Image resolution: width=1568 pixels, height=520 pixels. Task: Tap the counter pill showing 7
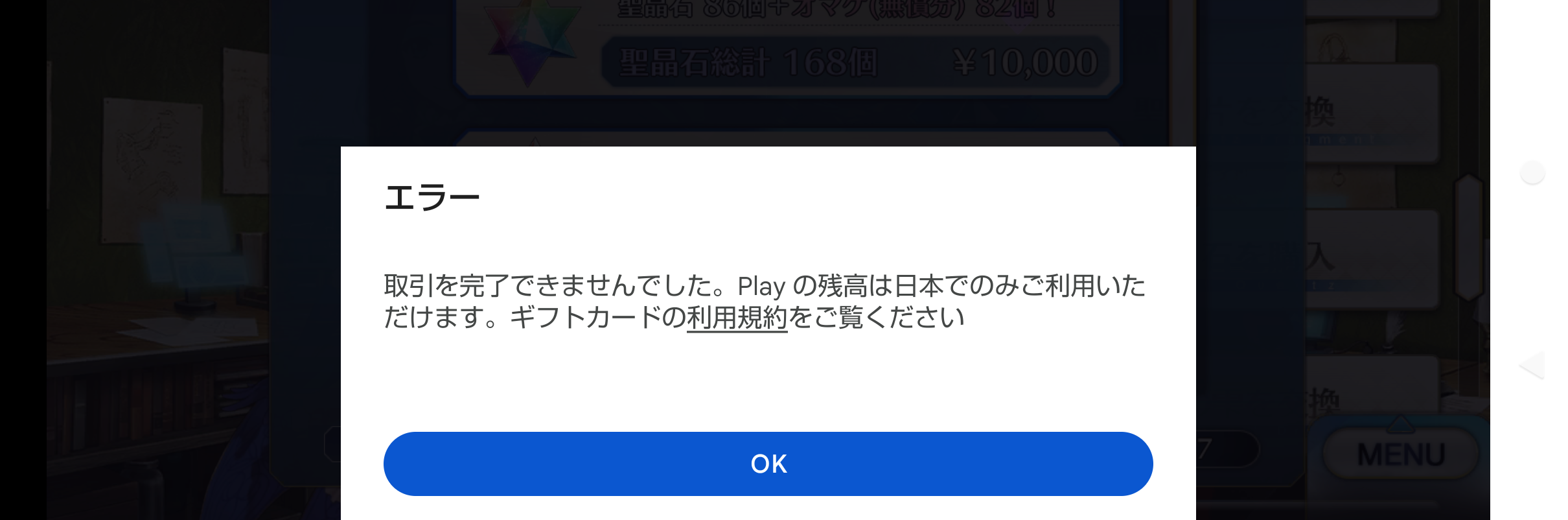(1227, 449)
